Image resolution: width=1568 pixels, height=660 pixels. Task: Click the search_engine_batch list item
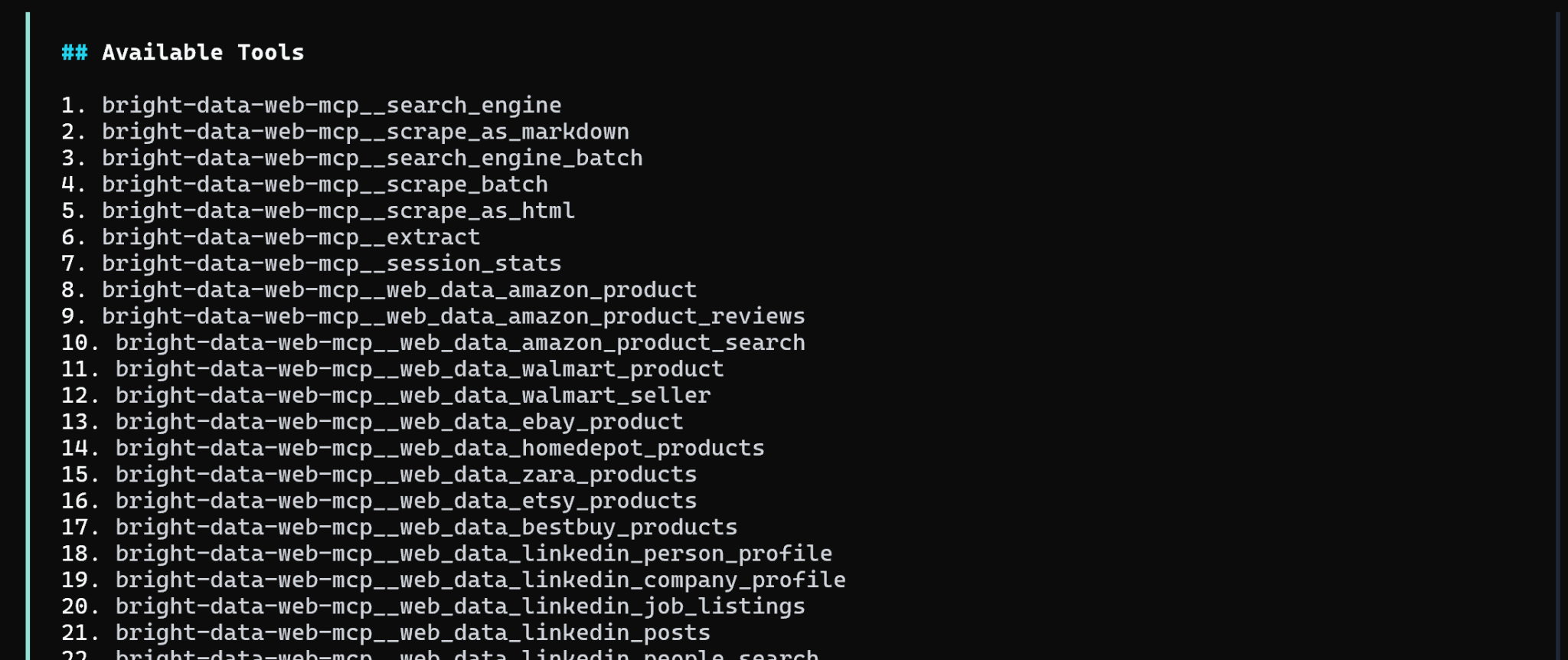pyautogui.click(x=371, y=158)
